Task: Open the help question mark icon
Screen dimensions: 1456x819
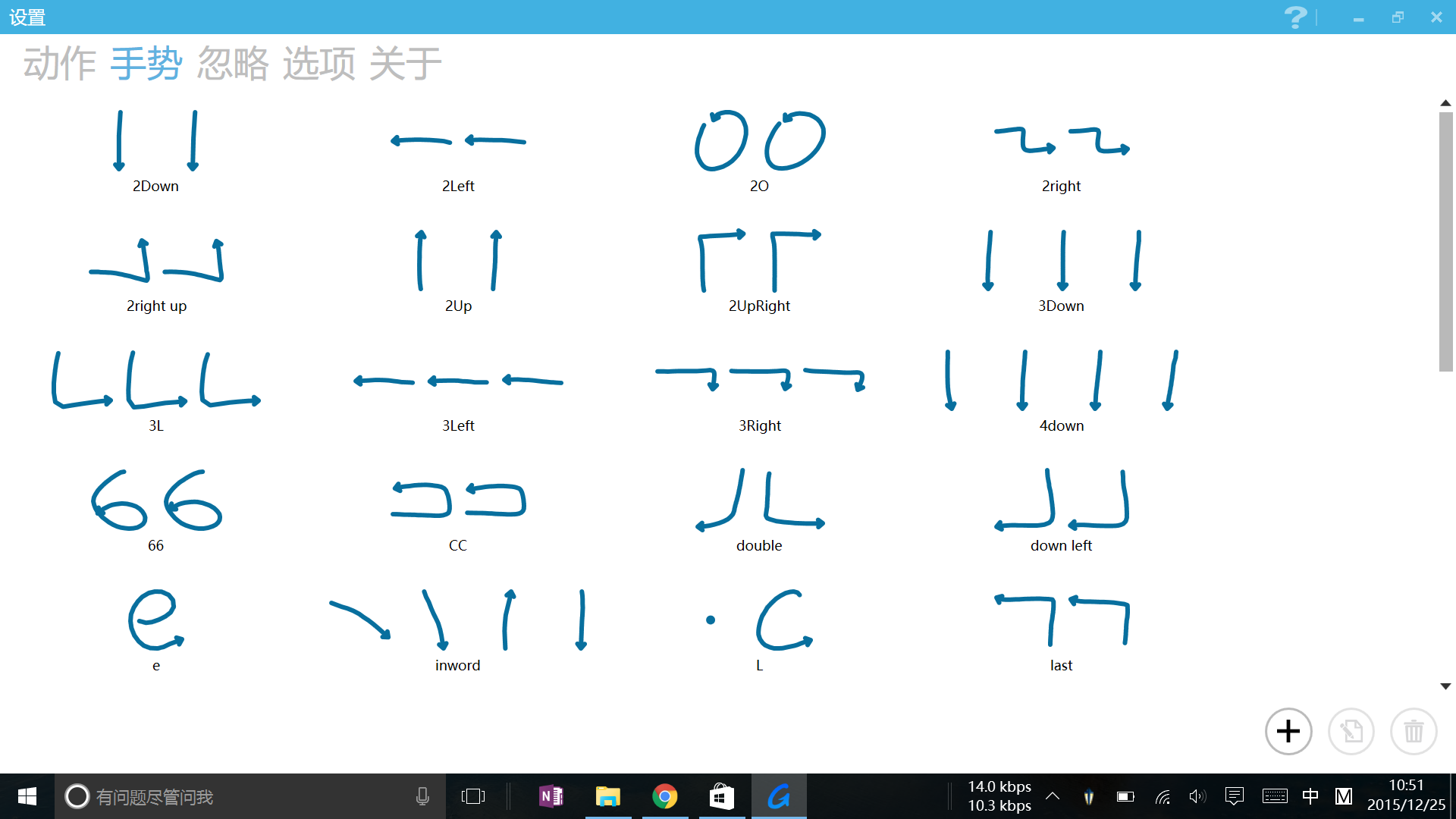Action: pos(1295,17)
